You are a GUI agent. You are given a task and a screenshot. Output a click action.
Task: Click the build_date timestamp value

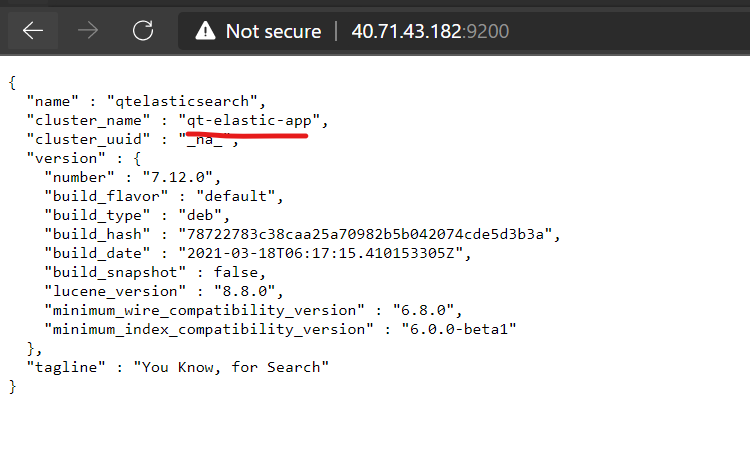[320, 253]
